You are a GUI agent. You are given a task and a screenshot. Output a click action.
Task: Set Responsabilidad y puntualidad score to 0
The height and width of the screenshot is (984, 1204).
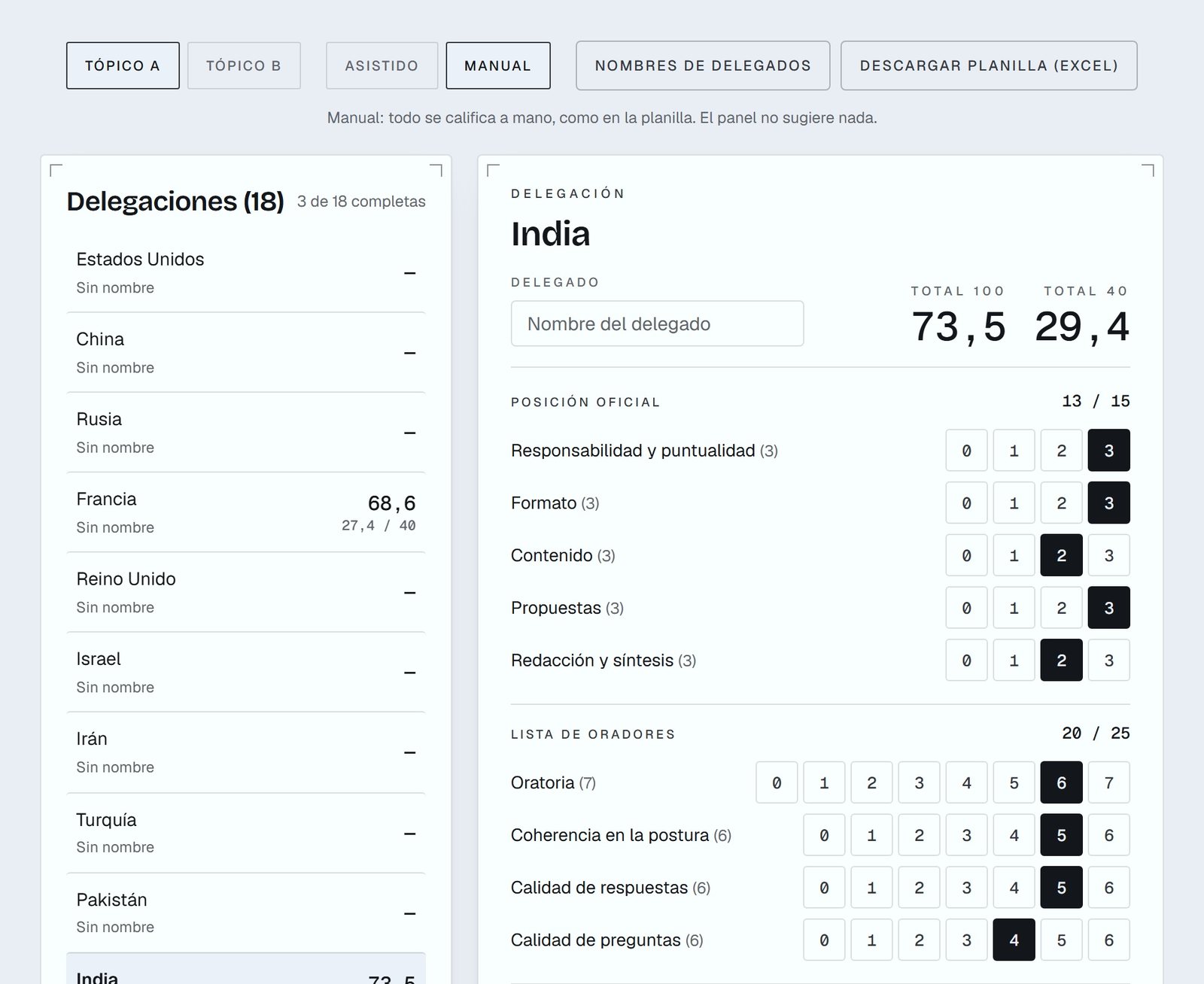coord(966,451)
